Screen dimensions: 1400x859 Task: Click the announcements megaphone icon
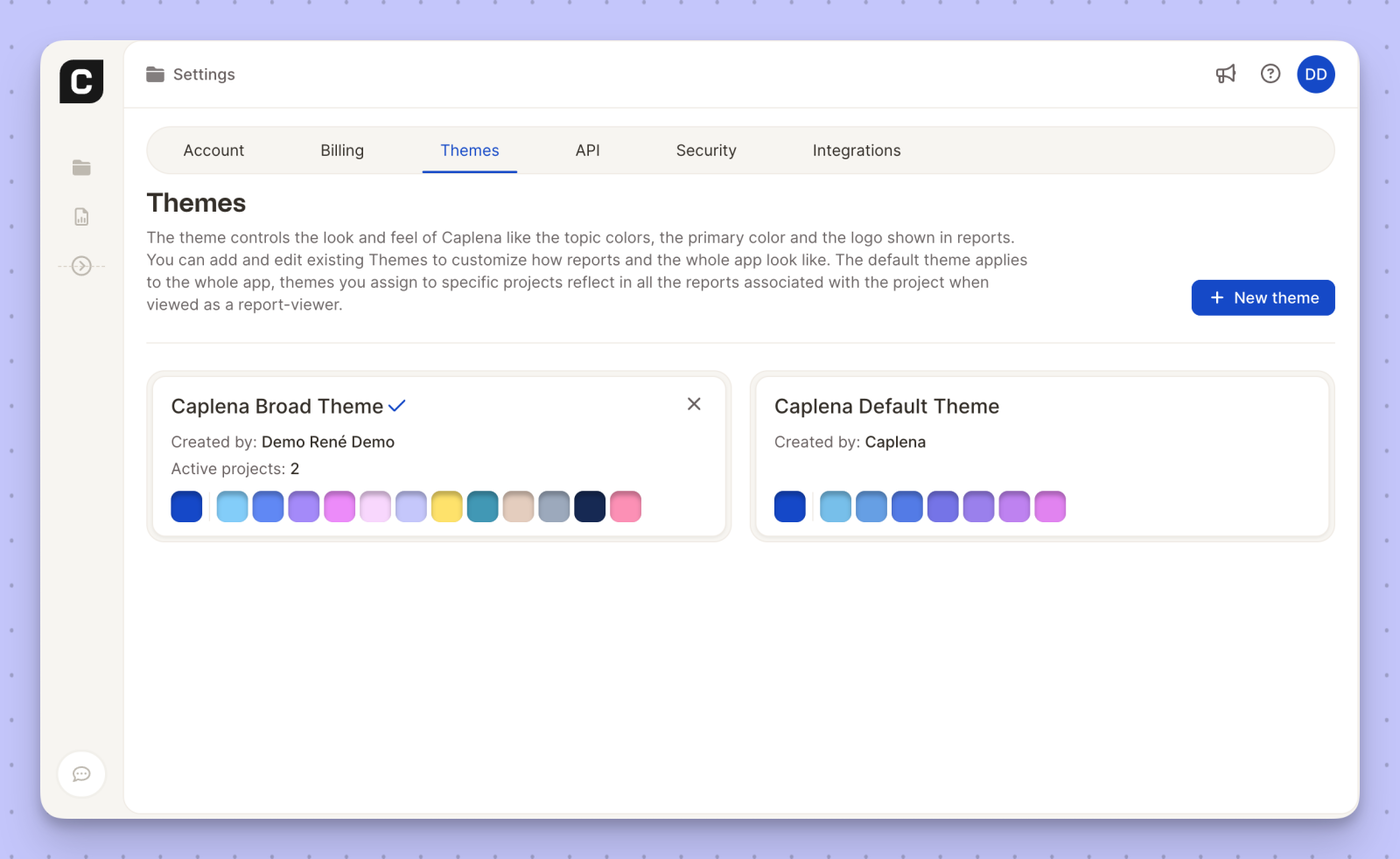click(1225, 74)
